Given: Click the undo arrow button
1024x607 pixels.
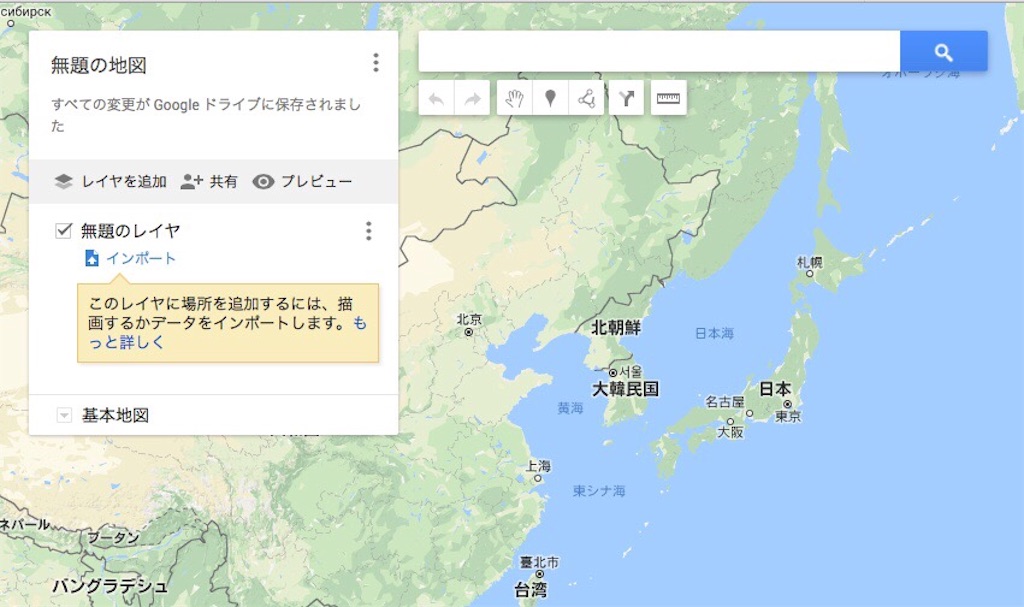Looking at the screenshot, I should coord(436,98).
